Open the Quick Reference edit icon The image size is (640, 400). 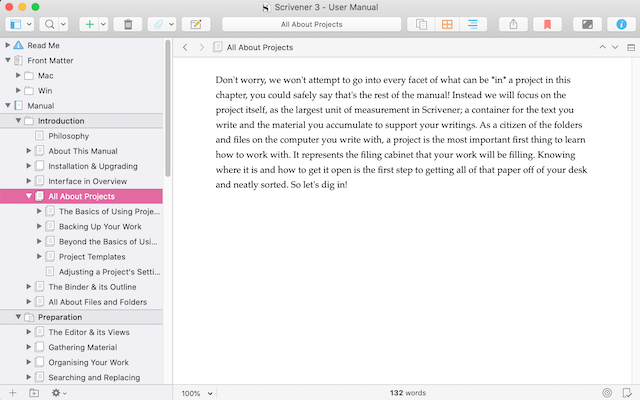coord(196,24)
